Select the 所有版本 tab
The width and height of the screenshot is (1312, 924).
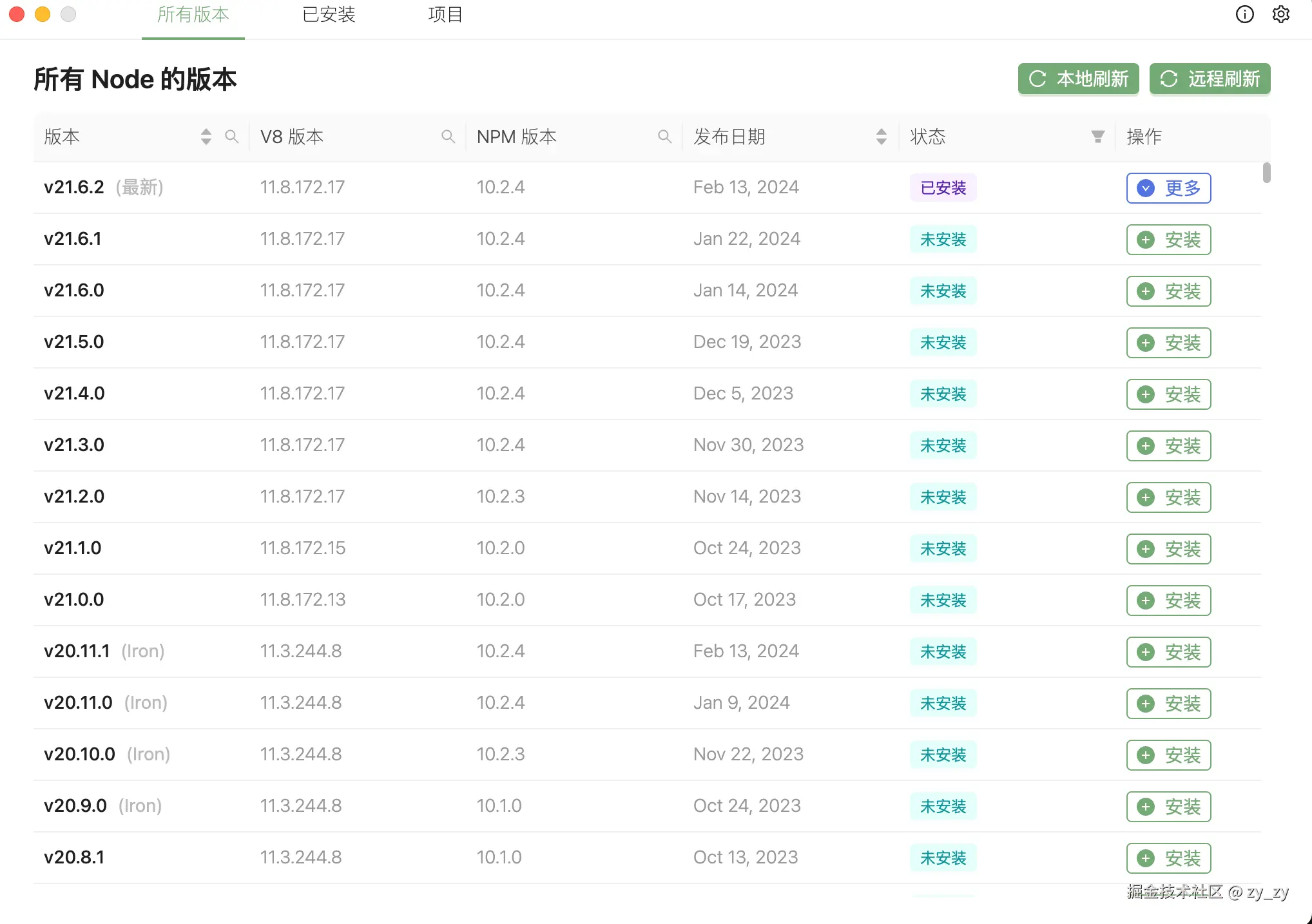pos(193,14)
